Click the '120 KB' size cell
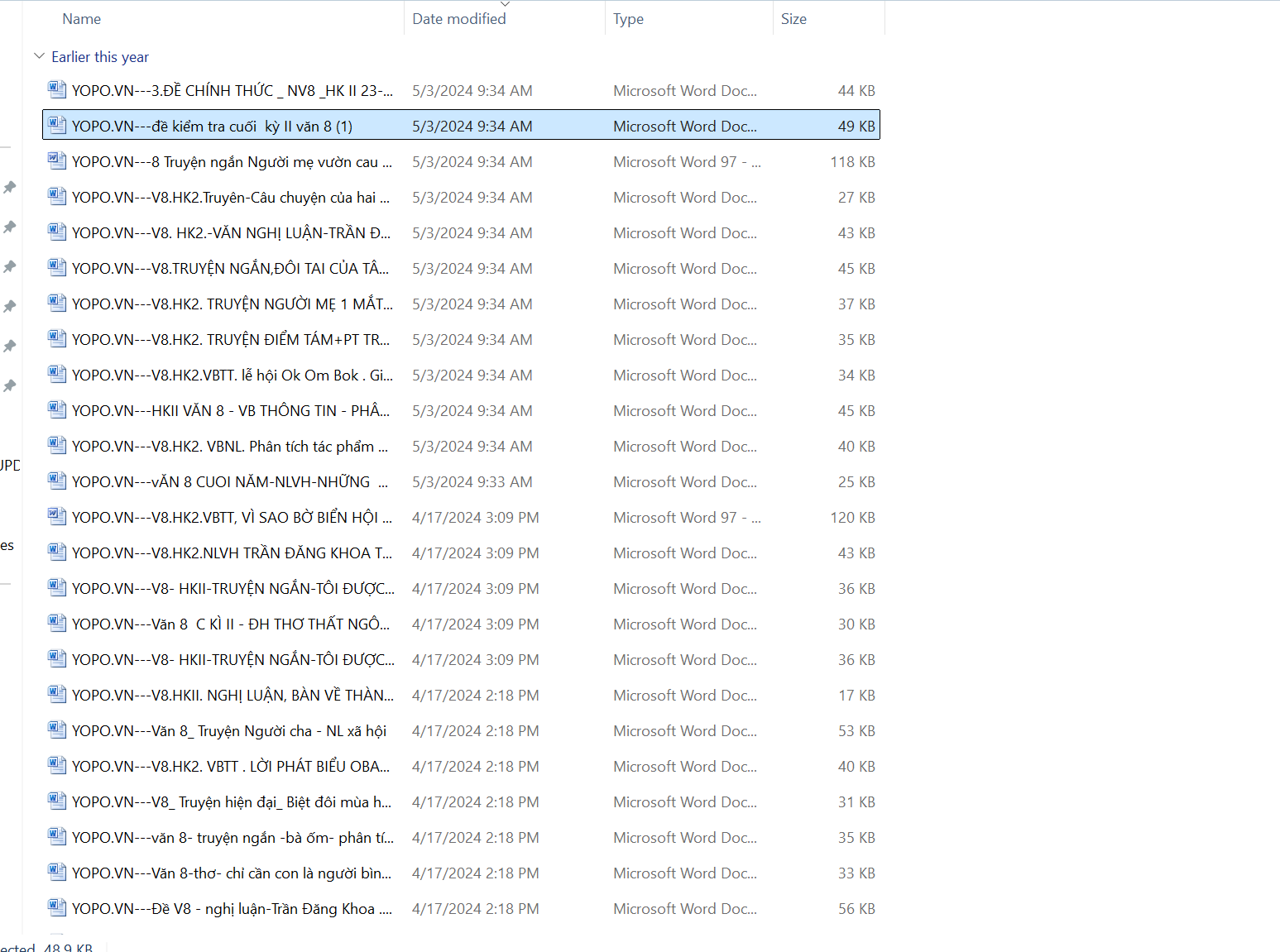The image size is (1280, 952). 853,518
